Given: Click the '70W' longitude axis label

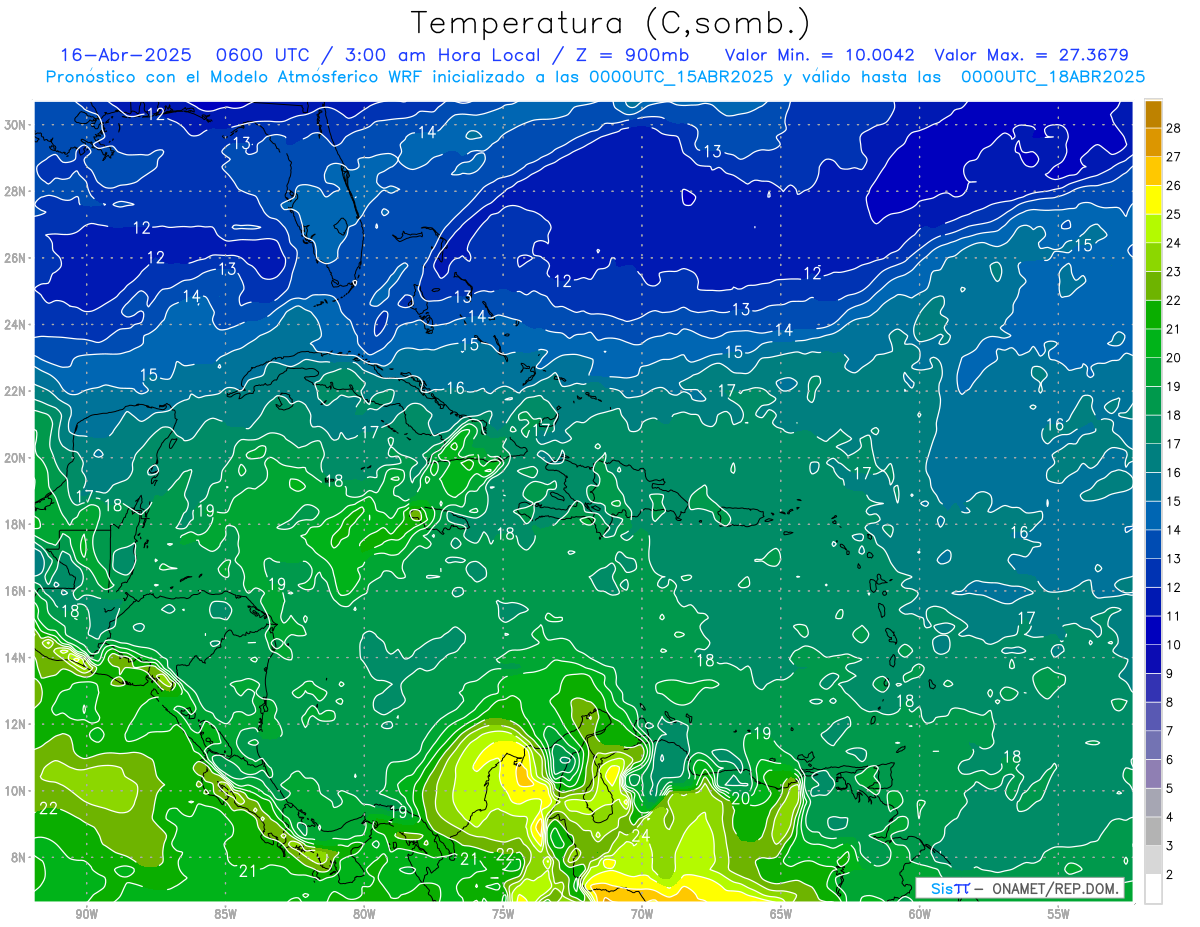Looking at the screenshot, I should (642, 914).
